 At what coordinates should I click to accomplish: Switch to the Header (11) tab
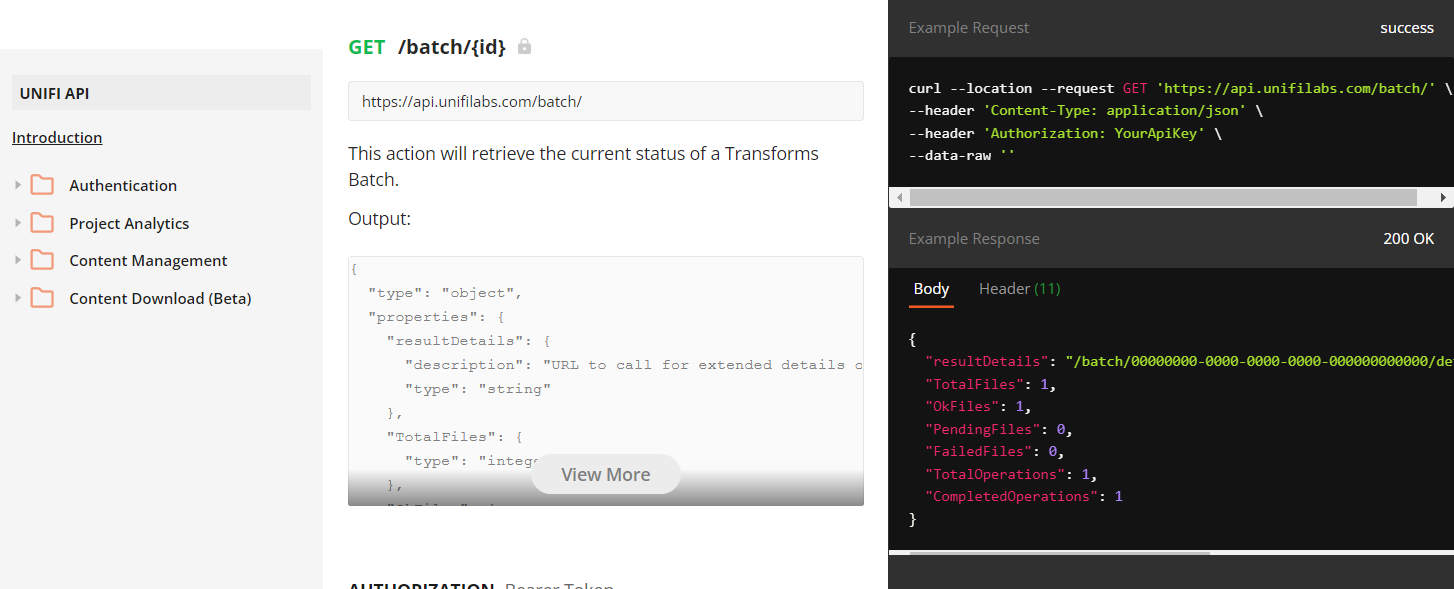click(x=1019, y=289)
